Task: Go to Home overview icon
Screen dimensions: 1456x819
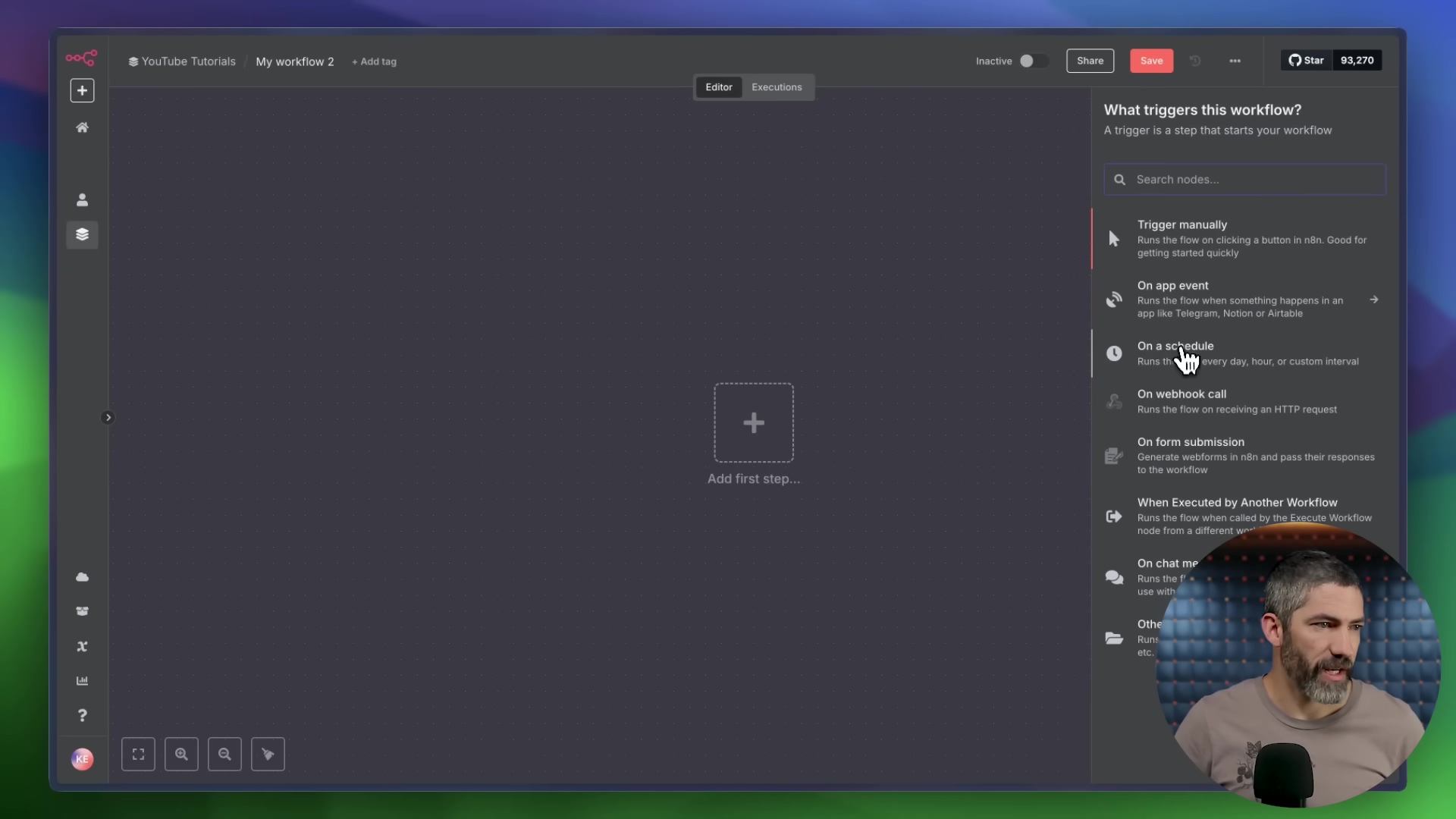Action: pos(83,127)
